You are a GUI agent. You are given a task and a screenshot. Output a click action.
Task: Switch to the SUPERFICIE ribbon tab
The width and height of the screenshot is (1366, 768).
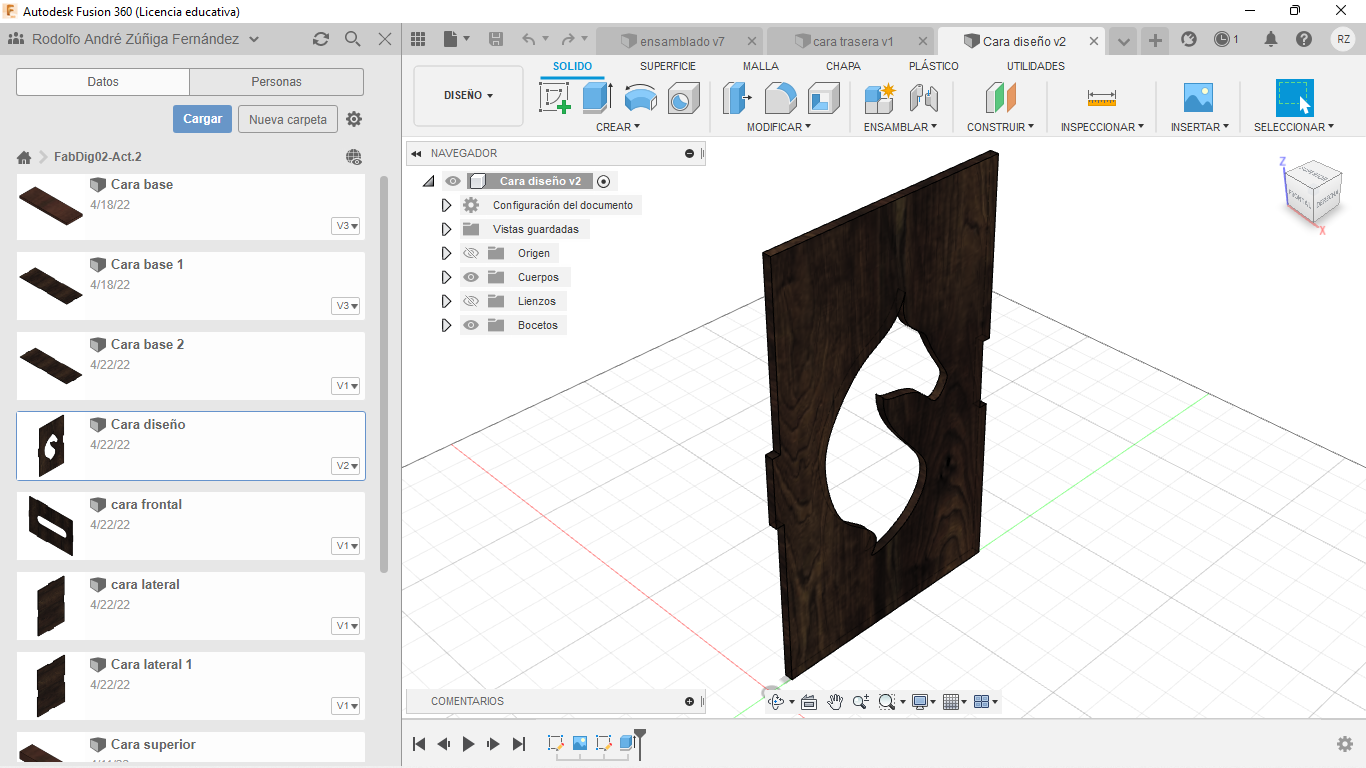click(667, 66)
